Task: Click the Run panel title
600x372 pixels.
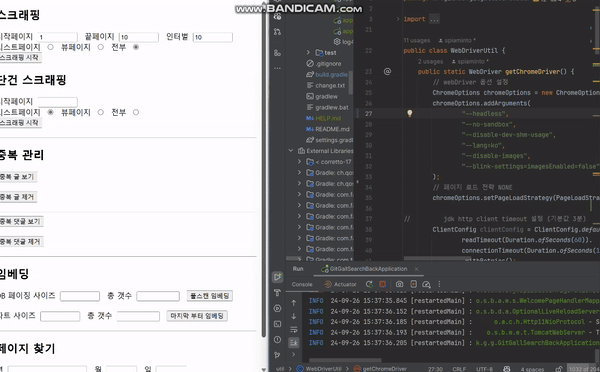Action: click(298, 269)
